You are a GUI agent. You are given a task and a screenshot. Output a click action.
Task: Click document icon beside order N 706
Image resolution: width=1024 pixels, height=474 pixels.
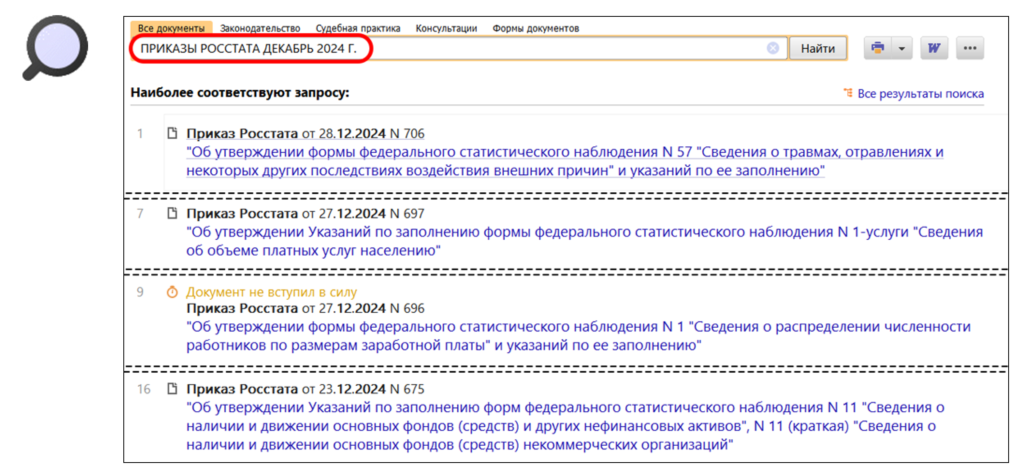tap(173, 134)
